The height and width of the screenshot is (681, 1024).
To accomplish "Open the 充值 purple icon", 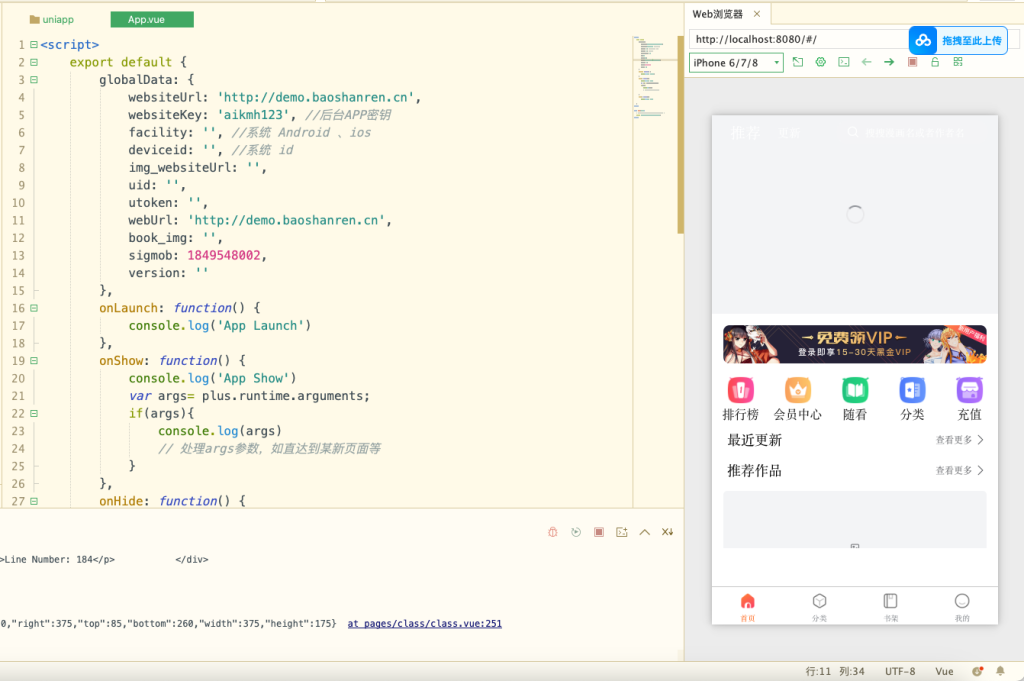I will tap(970, 390).
